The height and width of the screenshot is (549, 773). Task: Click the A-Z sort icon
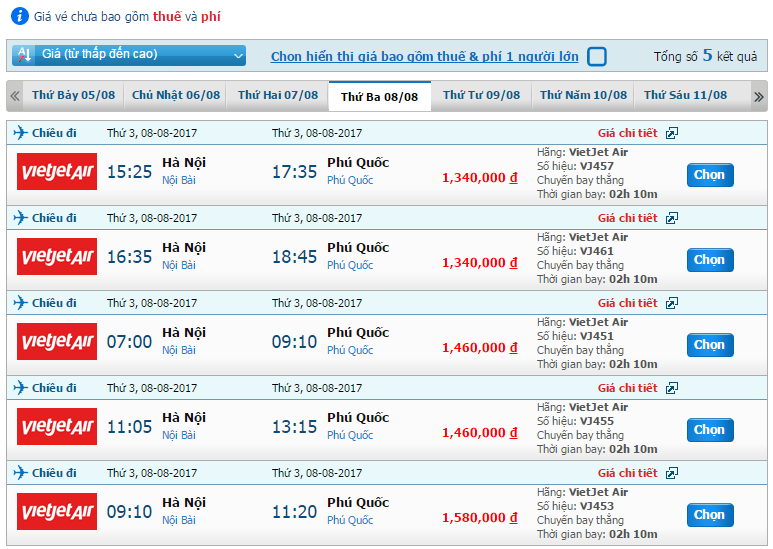click(x=24, y=55)
